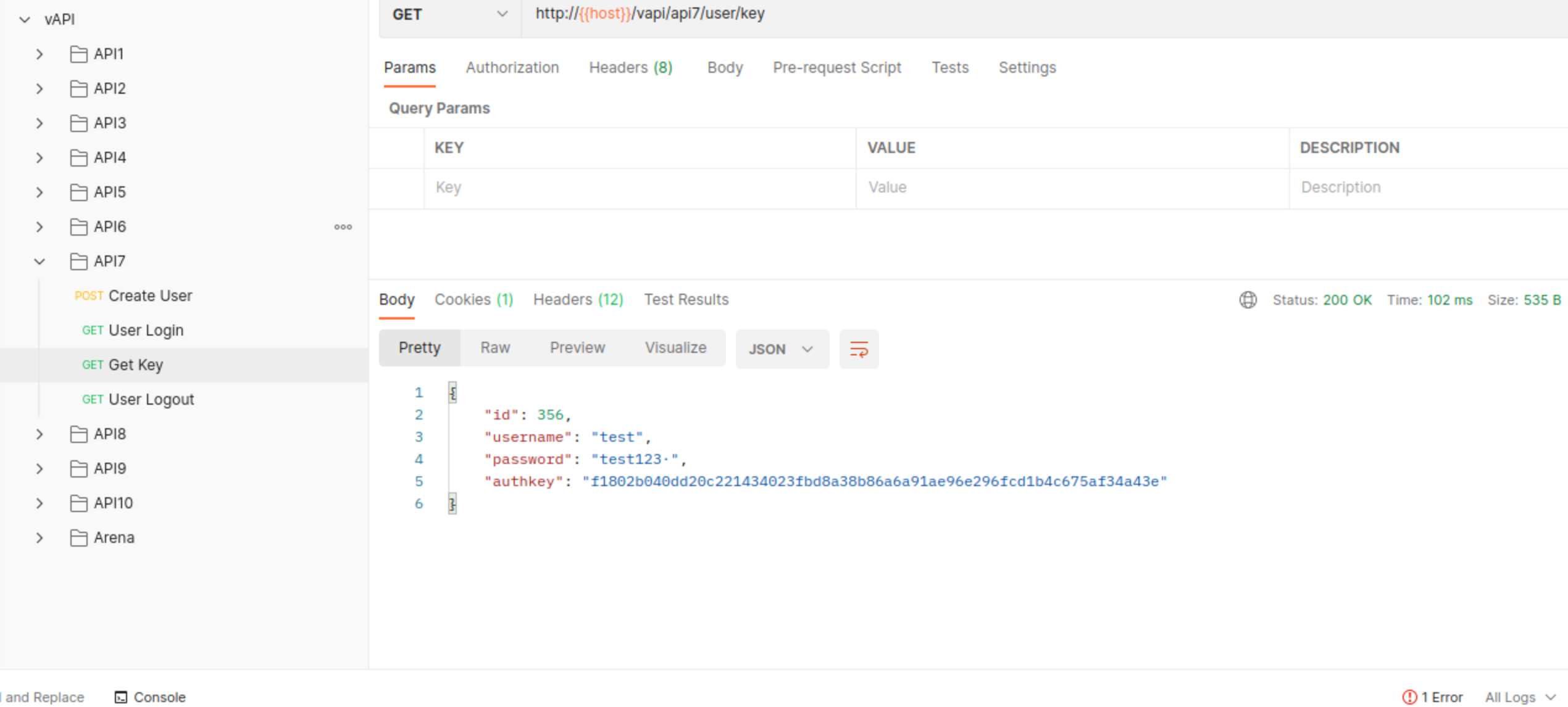The height and width of the screenshot is (707, 1568).
Task: Select the Visualize response view
Action: tap(675, 348)
